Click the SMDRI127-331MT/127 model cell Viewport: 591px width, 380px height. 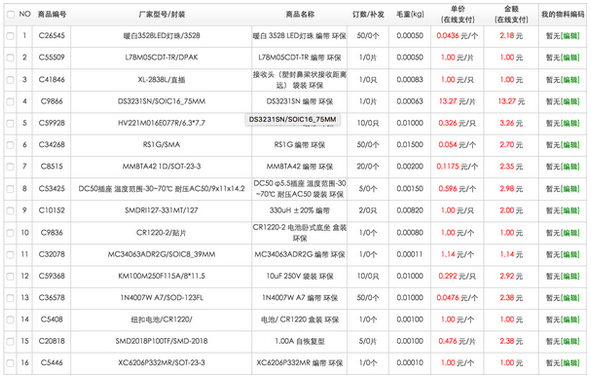pos(162,211)
